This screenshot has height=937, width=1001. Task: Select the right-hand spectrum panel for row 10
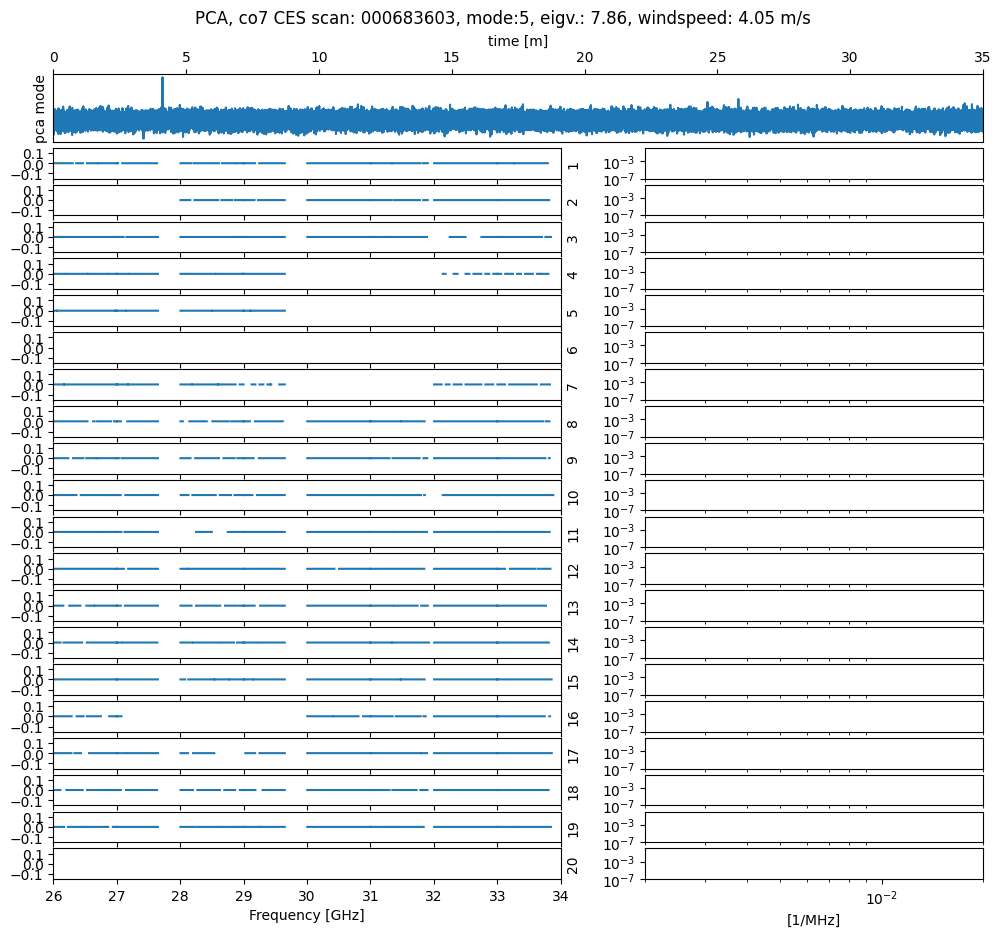813,495
